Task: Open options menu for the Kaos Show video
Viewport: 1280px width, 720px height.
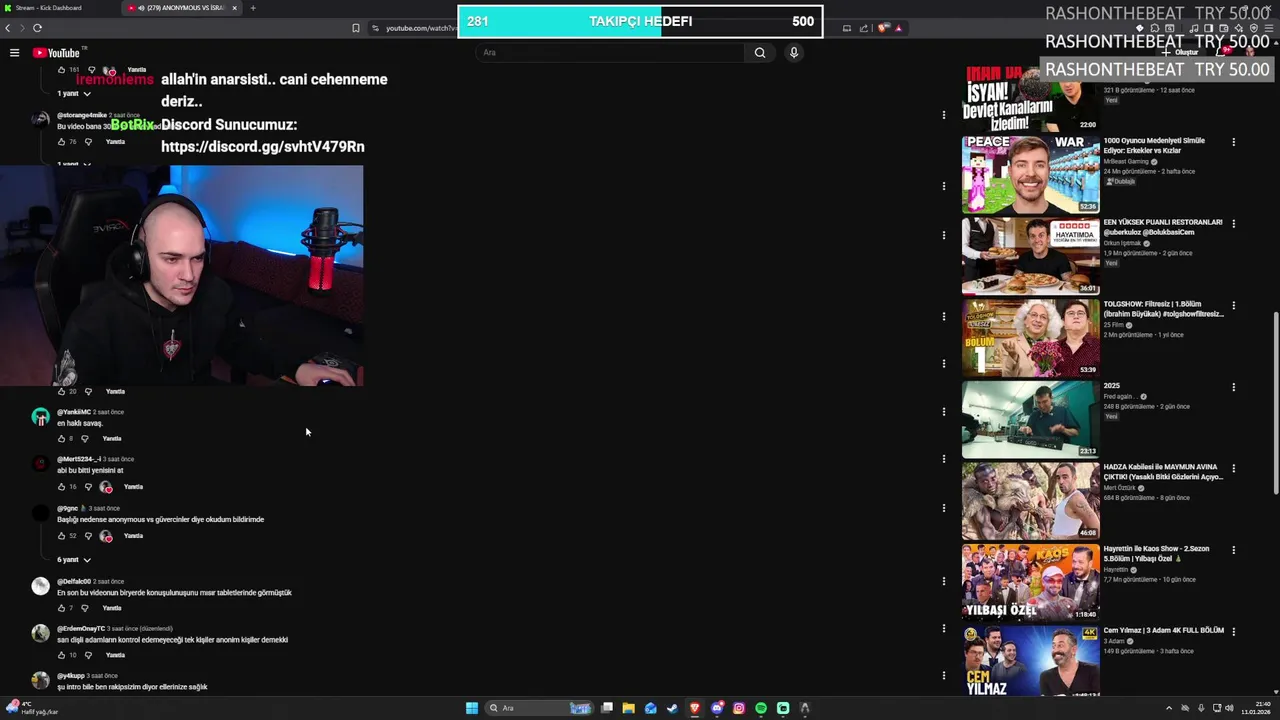Action: click(1233, 550)
